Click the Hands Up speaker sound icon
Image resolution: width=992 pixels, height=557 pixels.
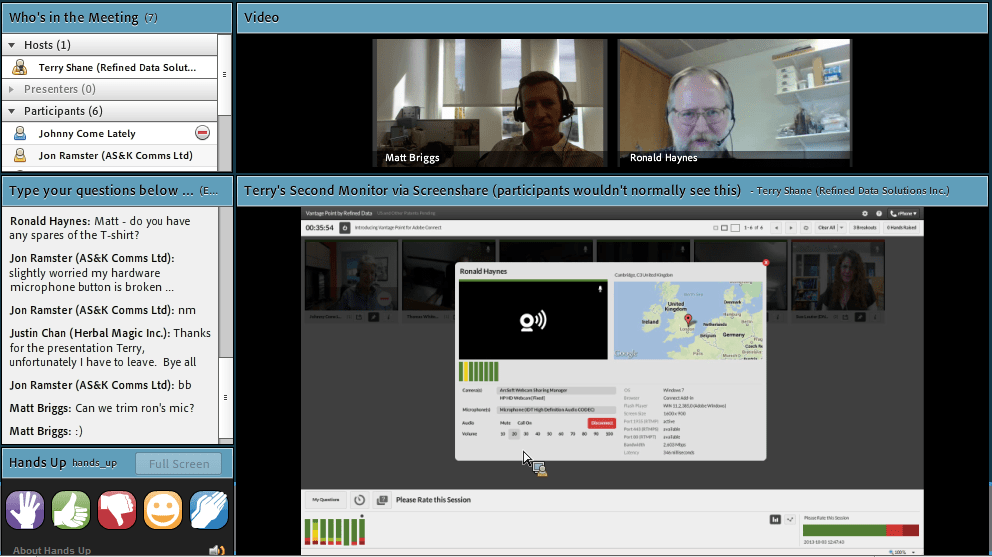(216, 551)
